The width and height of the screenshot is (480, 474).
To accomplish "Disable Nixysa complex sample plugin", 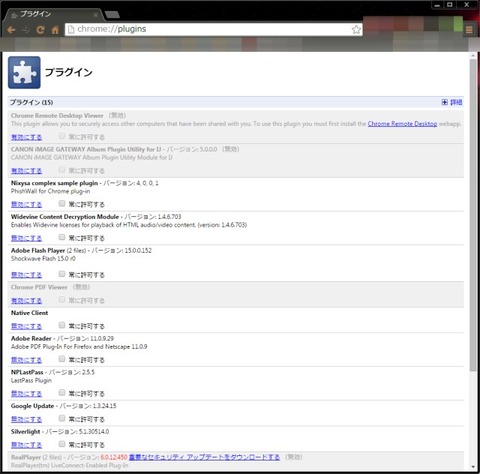I will [x=26, y=204].
